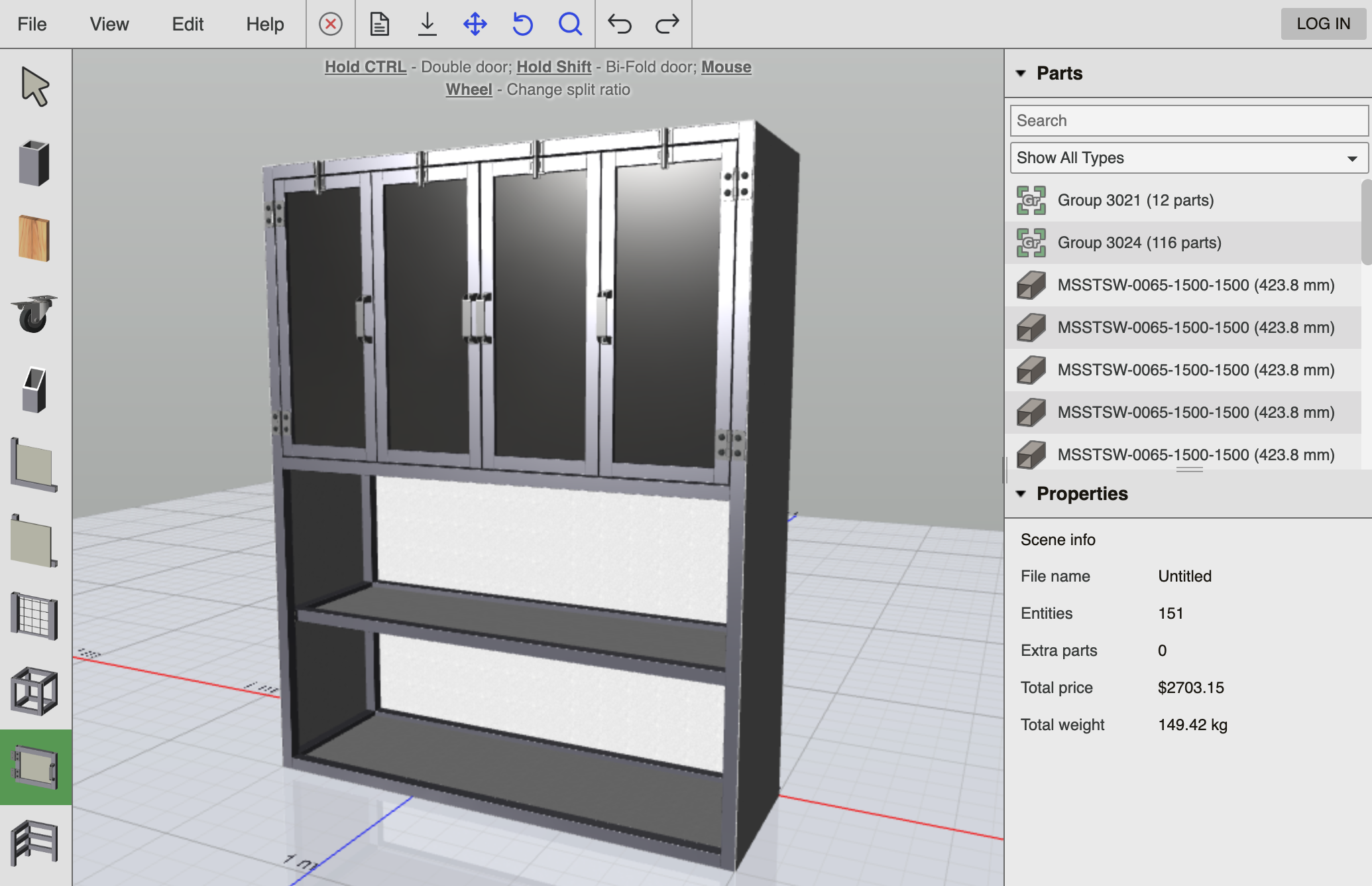The height and width of the screenshot is (886, 1372).
Task: Collapse the Parts panel
Action: [x=1022, y=74]
